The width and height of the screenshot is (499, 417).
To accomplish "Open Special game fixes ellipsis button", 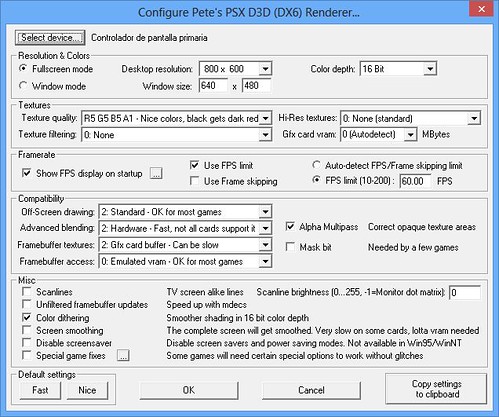I will (123, 356).
